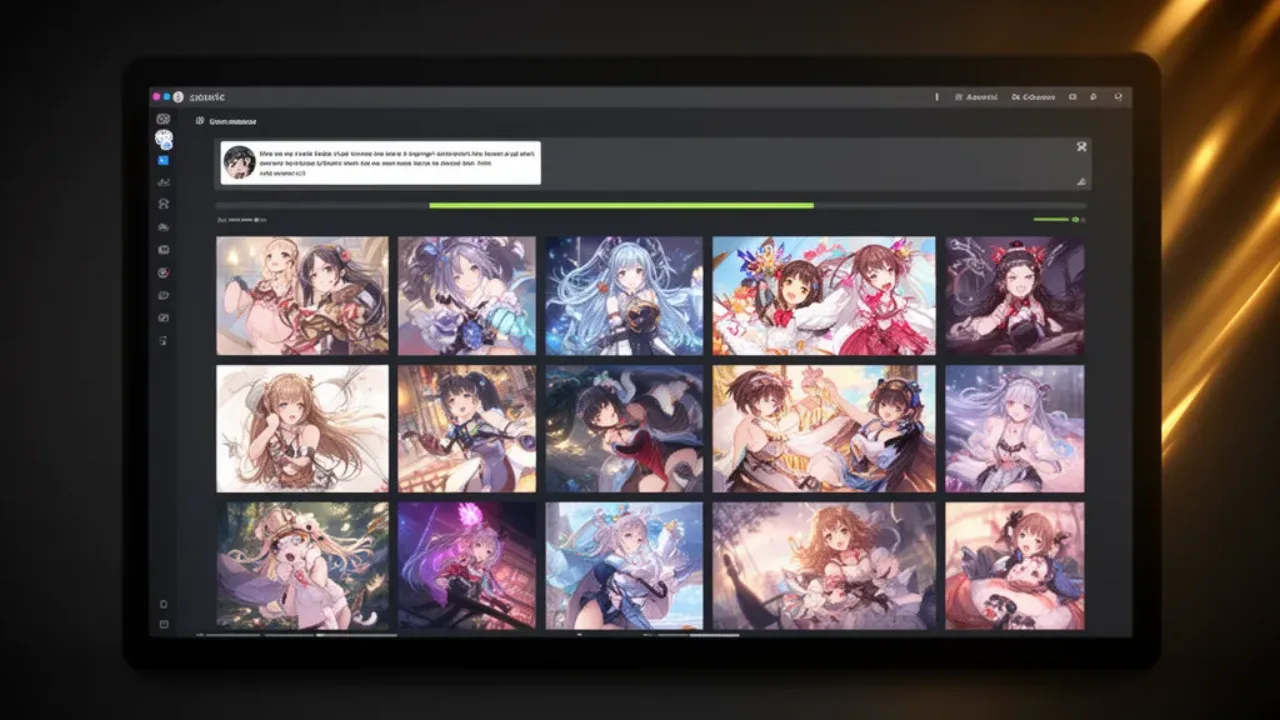1280x720 pixels.
Task: Open thumbnail of silver-haired girl under blue sky
Action: 625,566
